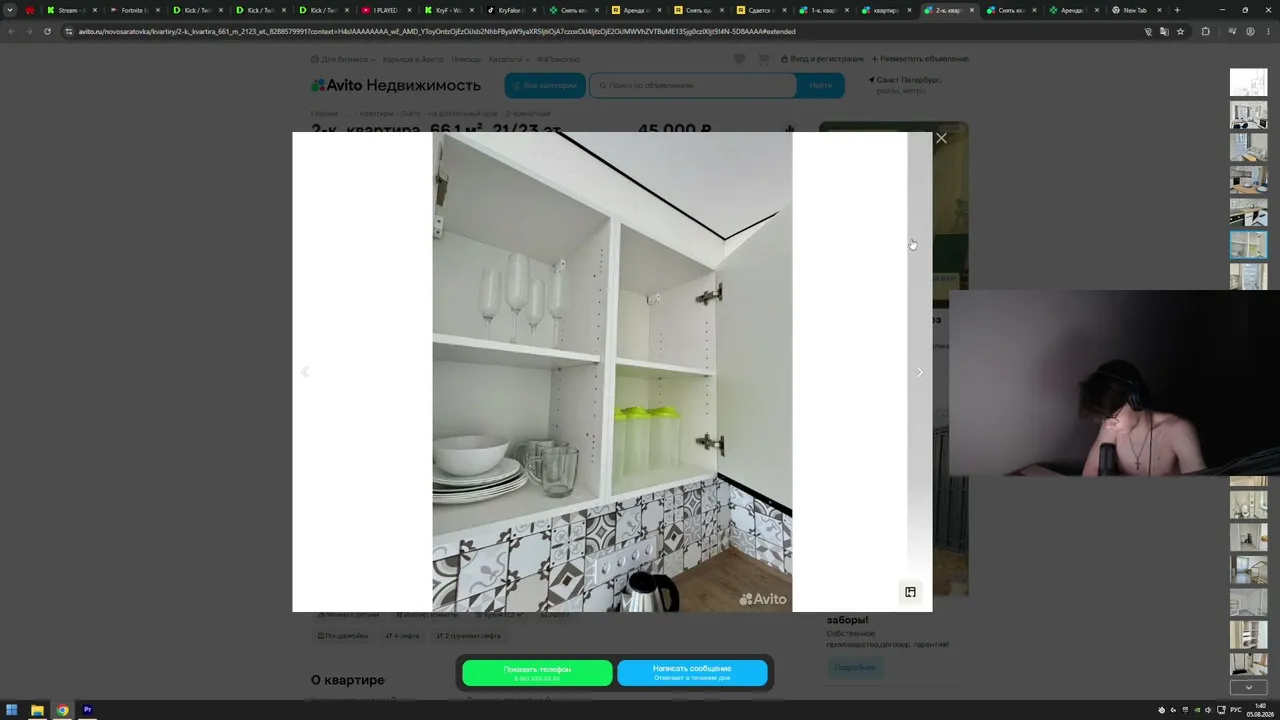Click Разместить объявление link

point(920,59)
